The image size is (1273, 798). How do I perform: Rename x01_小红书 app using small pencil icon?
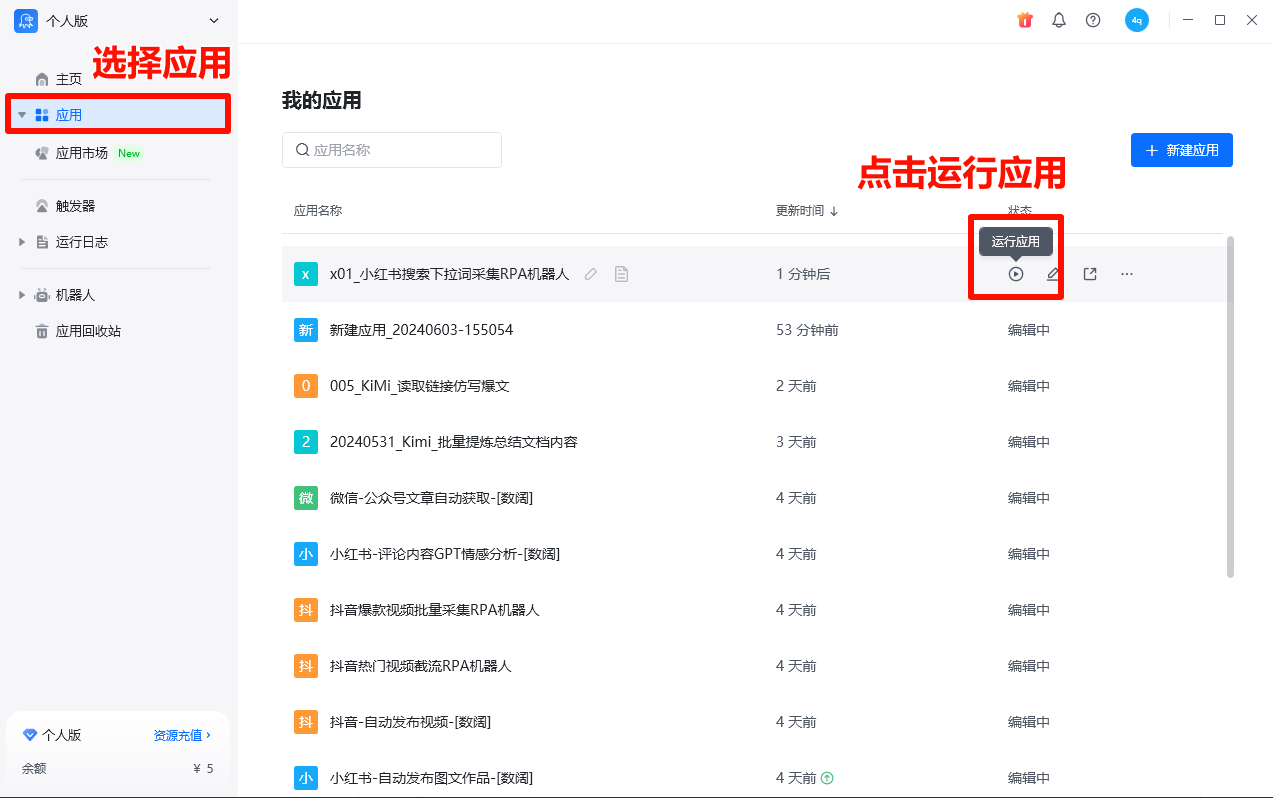click(591, 274)
